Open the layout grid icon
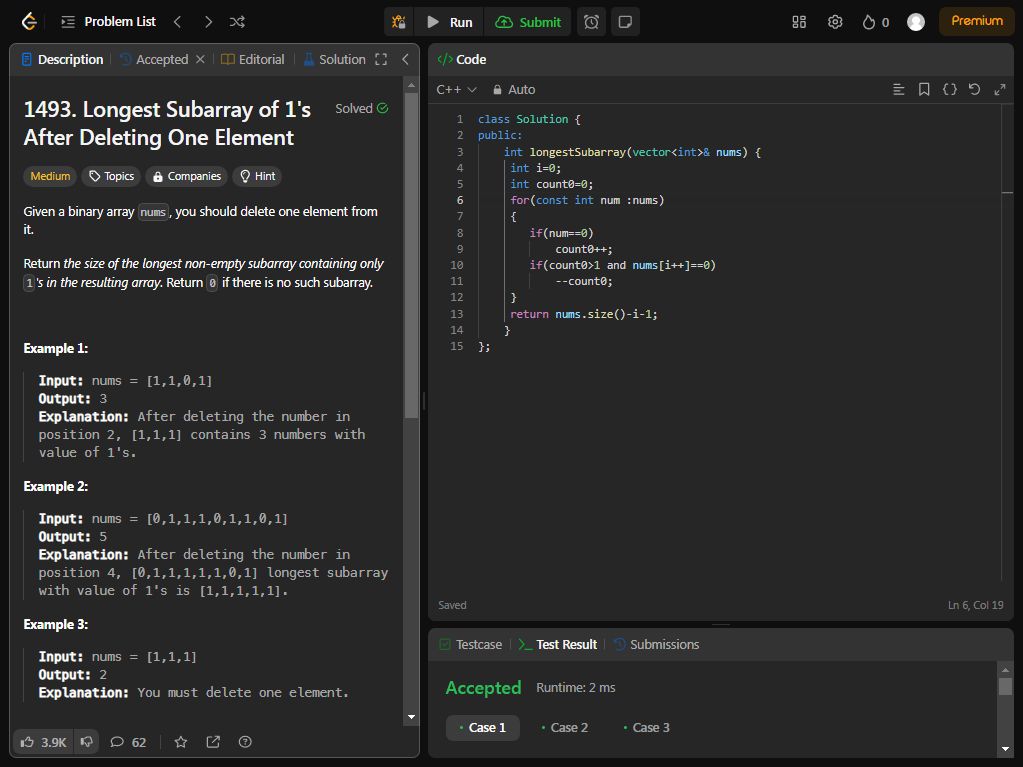 799,22
